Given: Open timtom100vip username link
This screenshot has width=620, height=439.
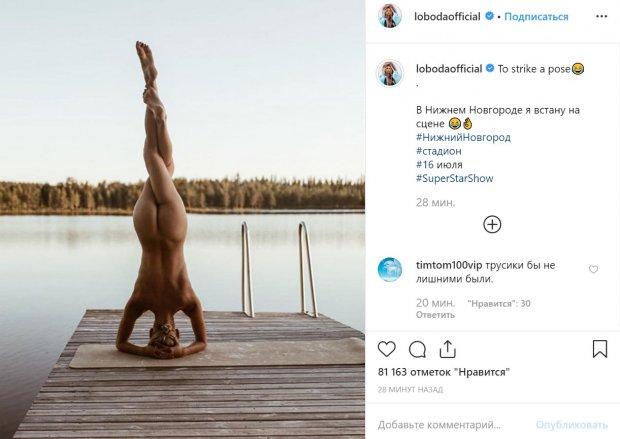Looking at the screenshot, I should click(x=450, y=265).
